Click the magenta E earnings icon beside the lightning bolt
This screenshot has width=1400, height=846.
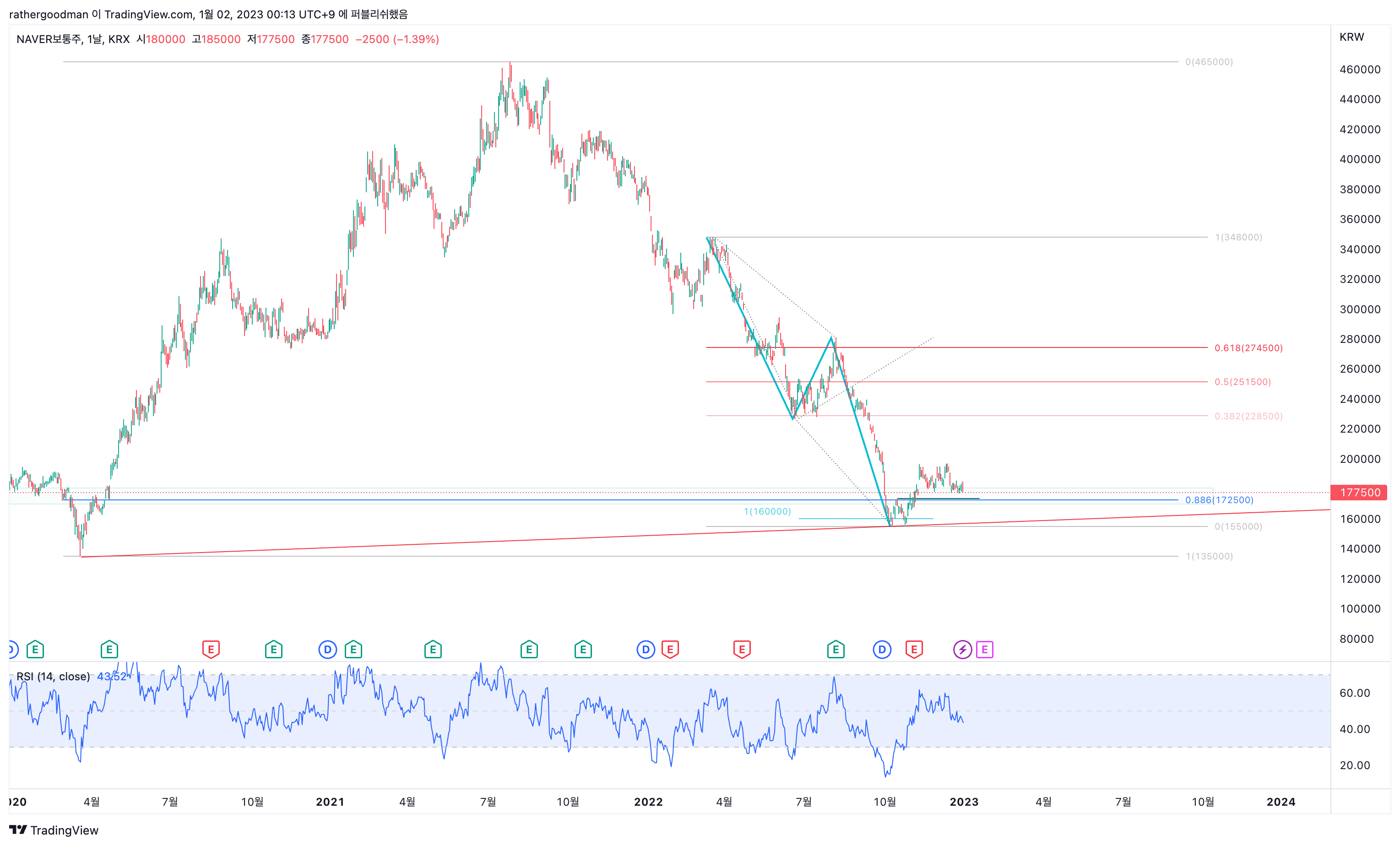pos(985,650)
